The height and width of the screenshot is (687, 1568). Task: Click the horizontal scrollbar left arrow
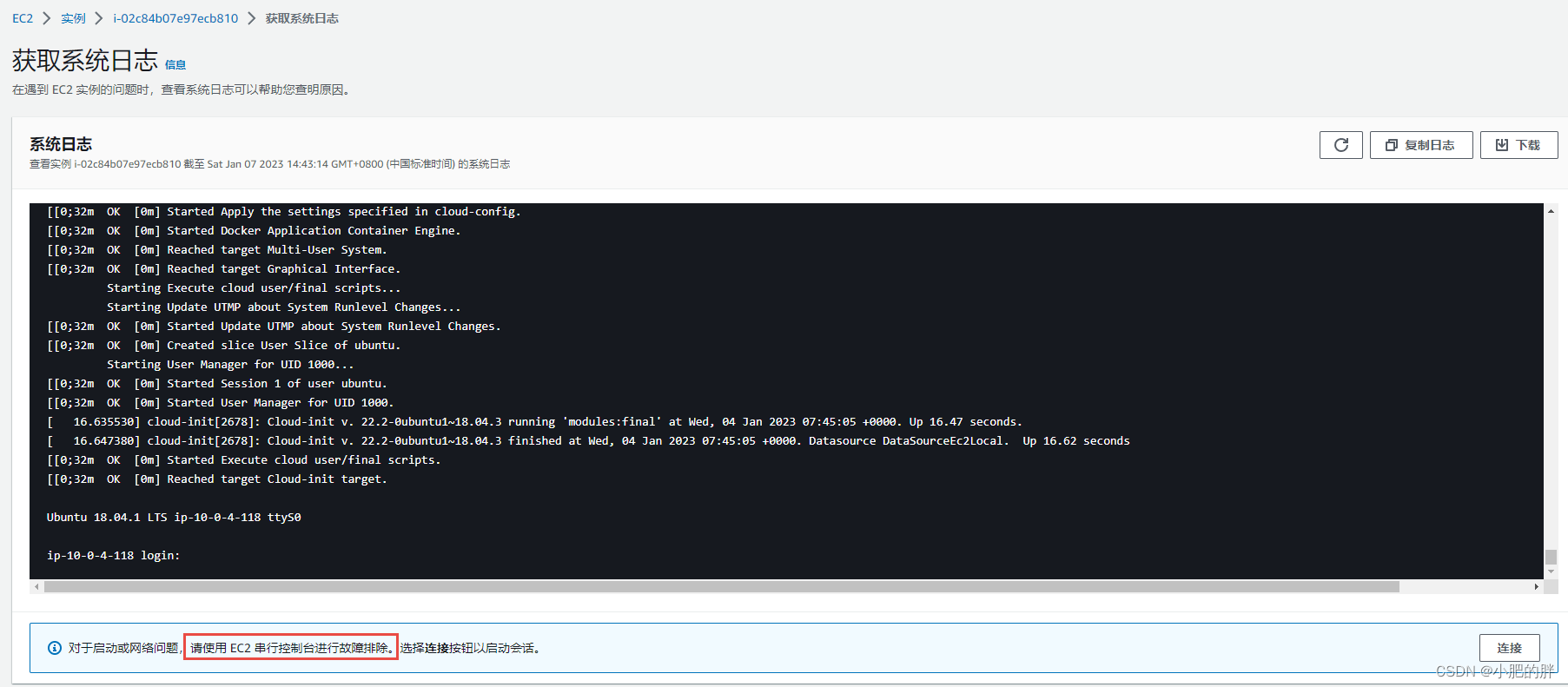point(36,587)
